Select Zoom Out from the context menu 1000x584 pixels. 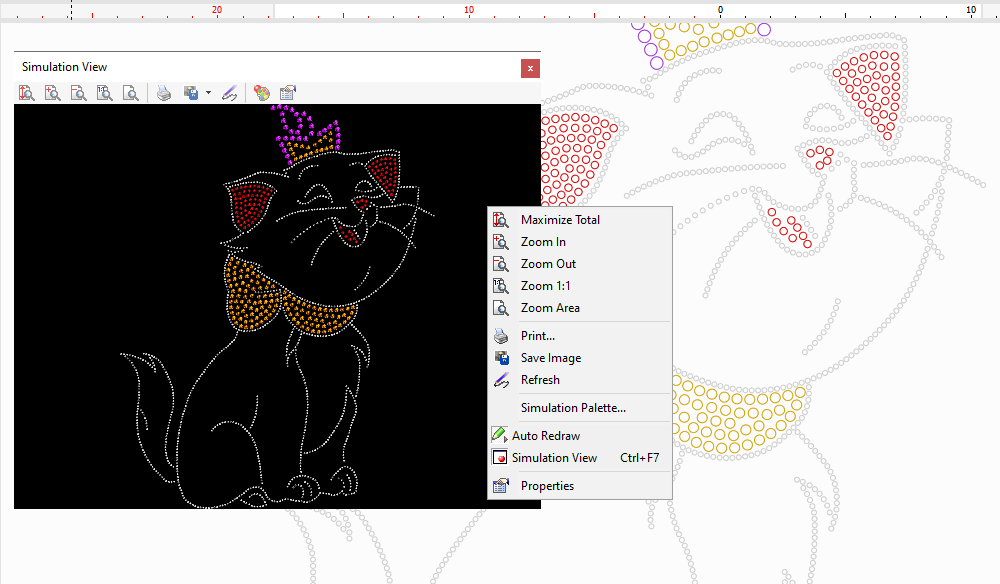580,264
